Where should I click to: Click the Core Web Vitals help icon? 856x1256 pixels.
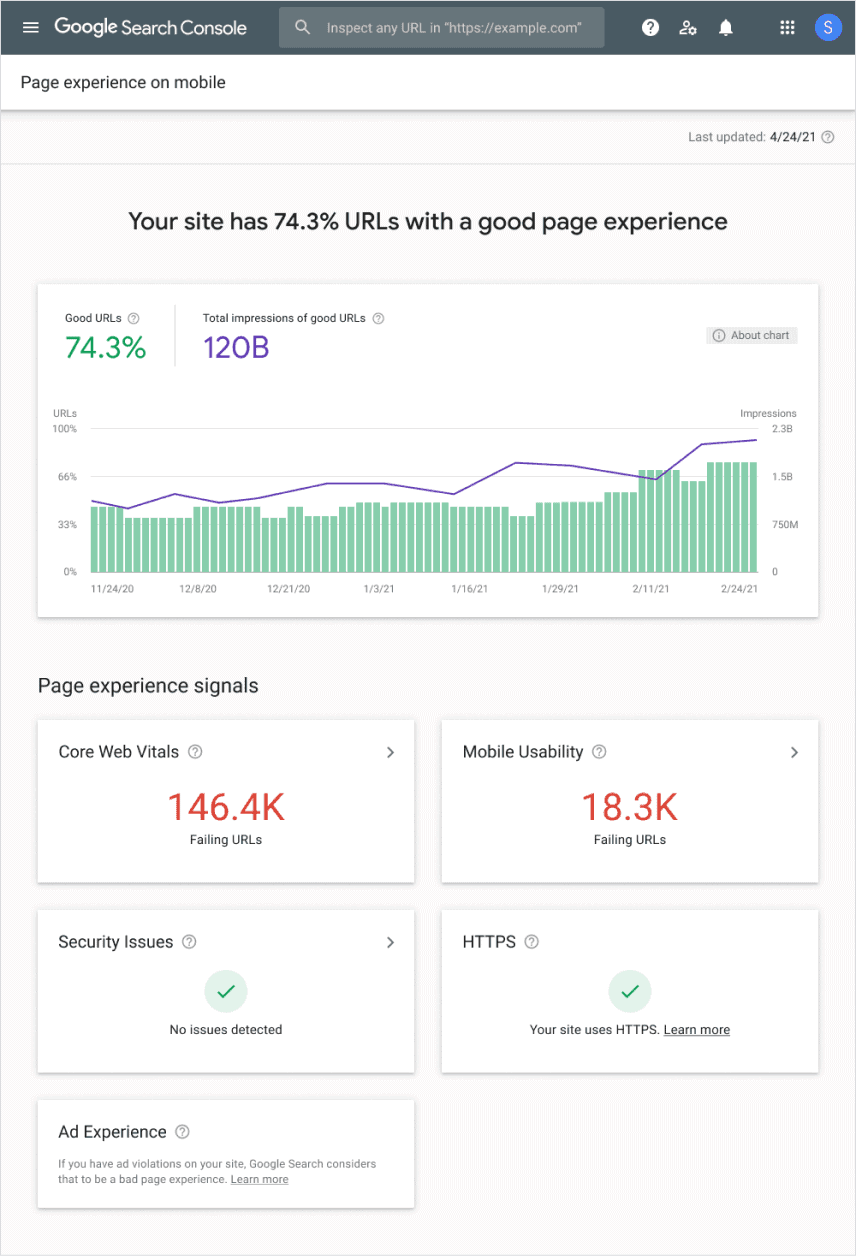pyautogui.click(x=195, y=752)
